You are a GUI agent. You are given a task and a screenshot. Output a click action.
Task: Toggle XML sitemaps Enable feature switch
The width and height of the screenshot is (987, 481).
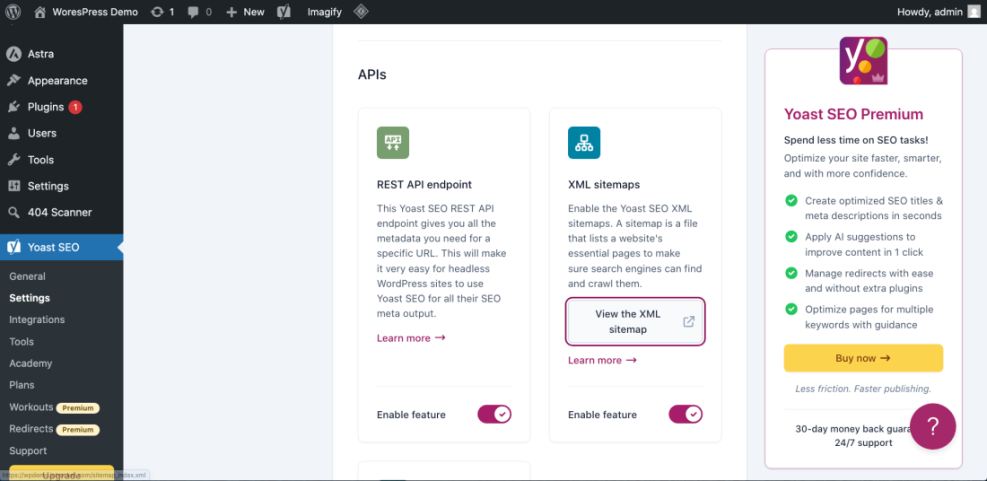tap(685, 414)
